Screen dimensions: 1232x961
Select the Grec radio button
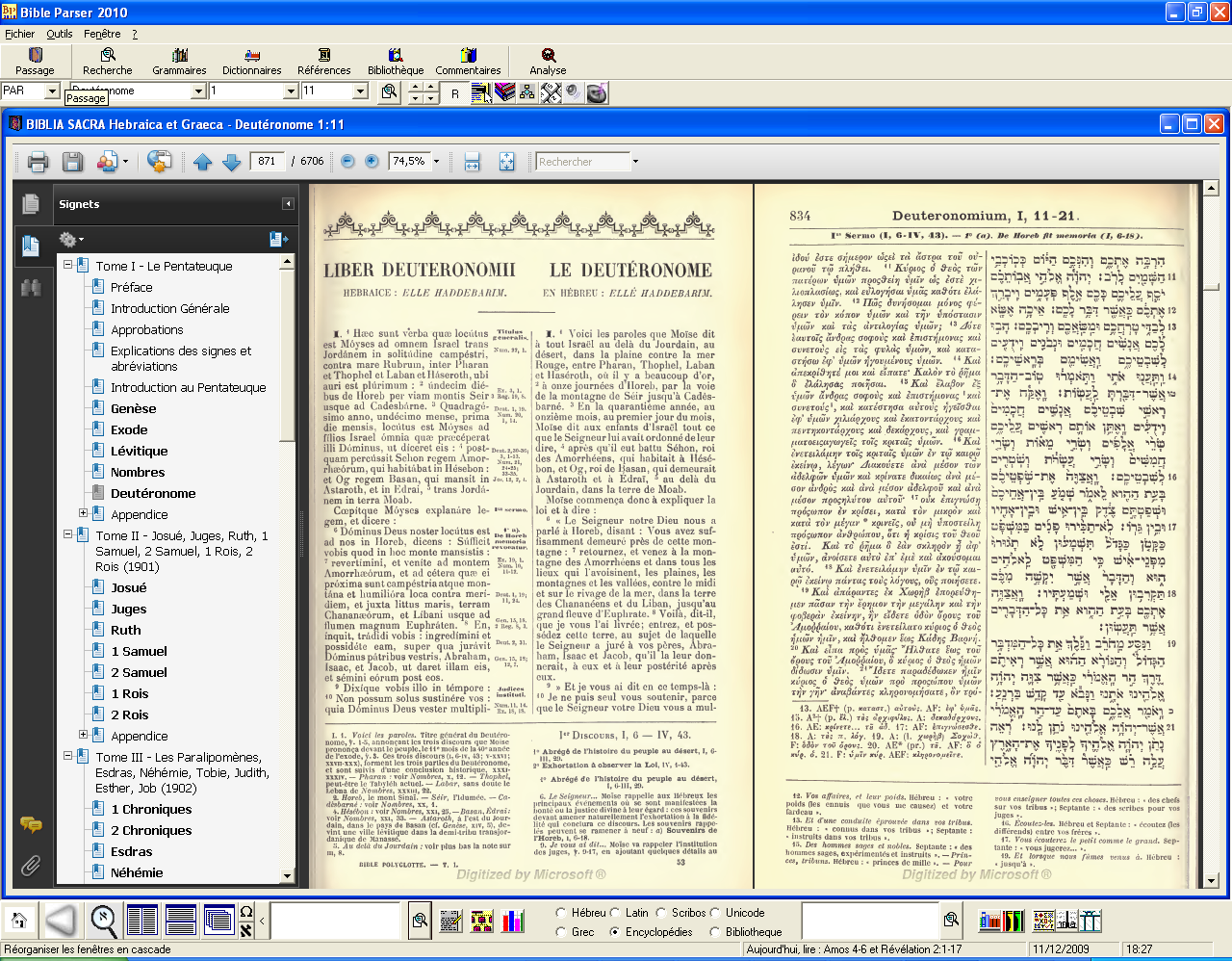click(561, 932)
